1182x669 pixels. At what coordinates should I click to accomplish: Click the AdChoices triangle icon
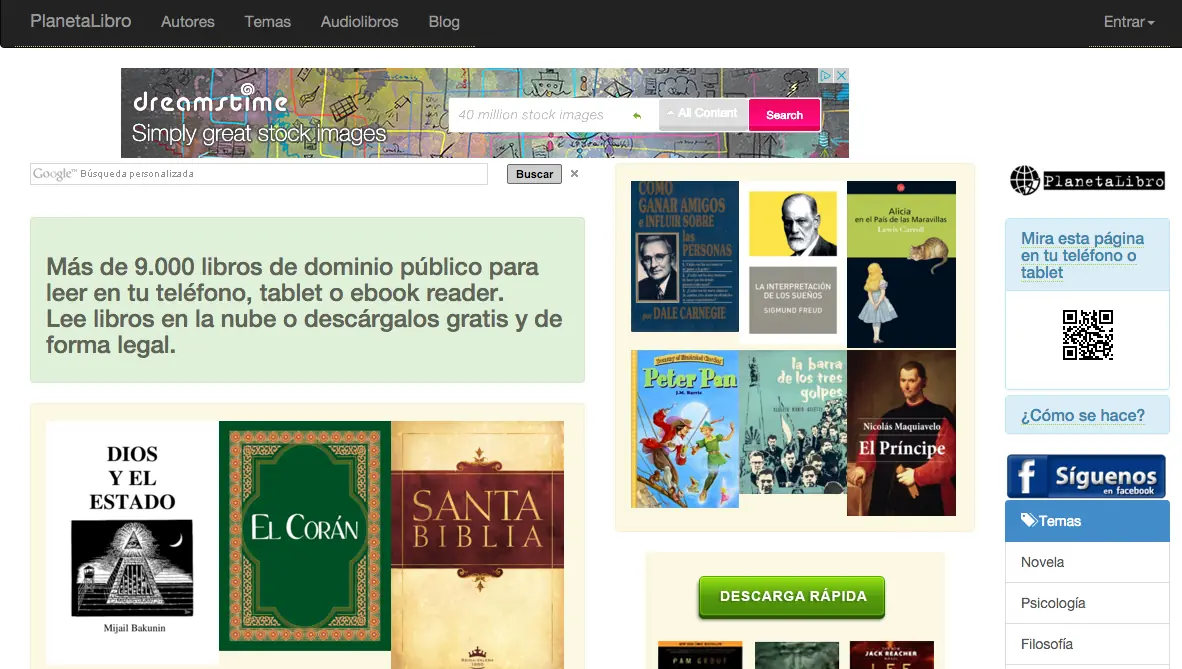(x=826, y=75)
